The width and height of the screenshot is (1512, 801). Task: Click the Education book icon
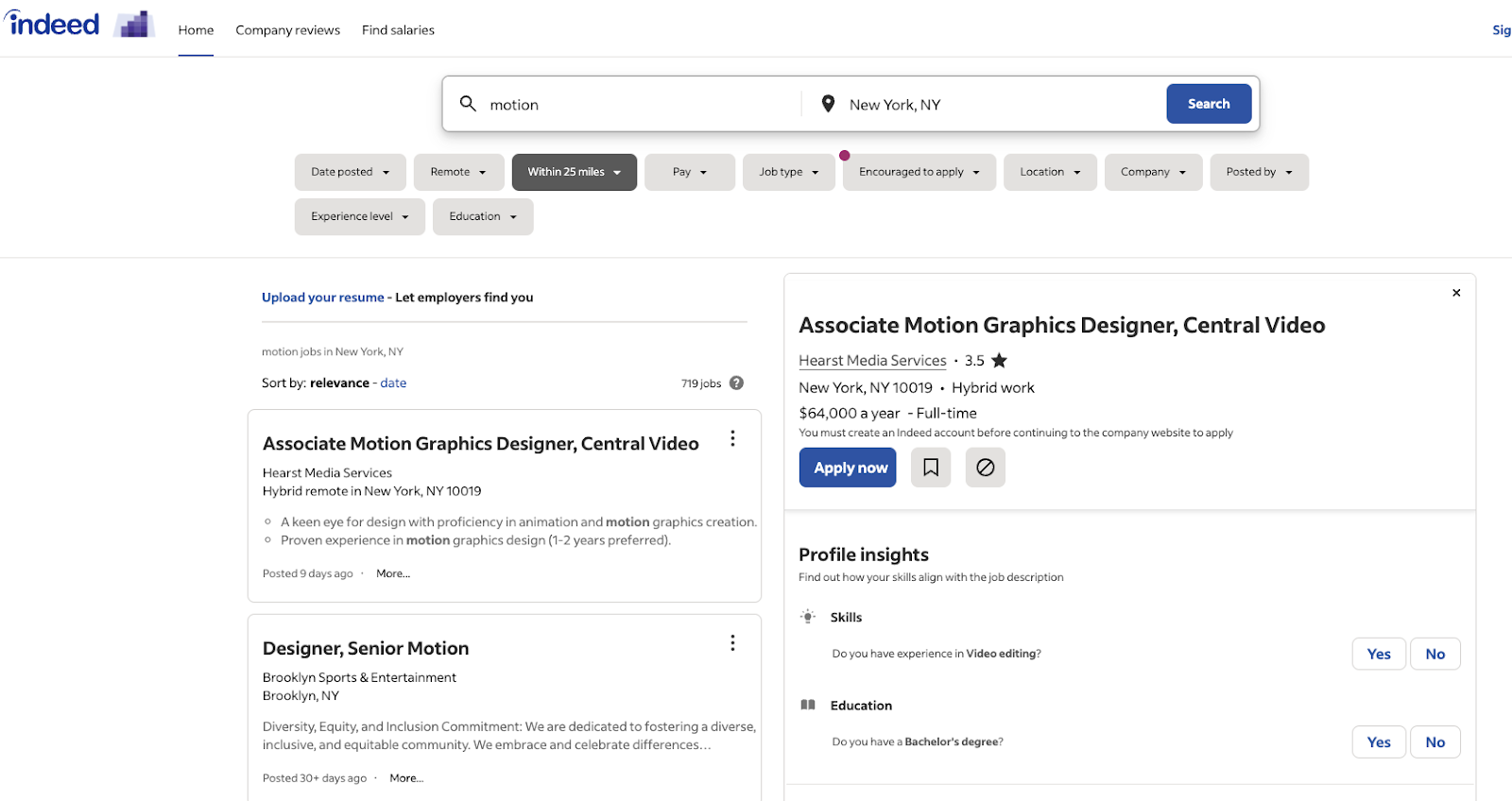pos(808,705)
